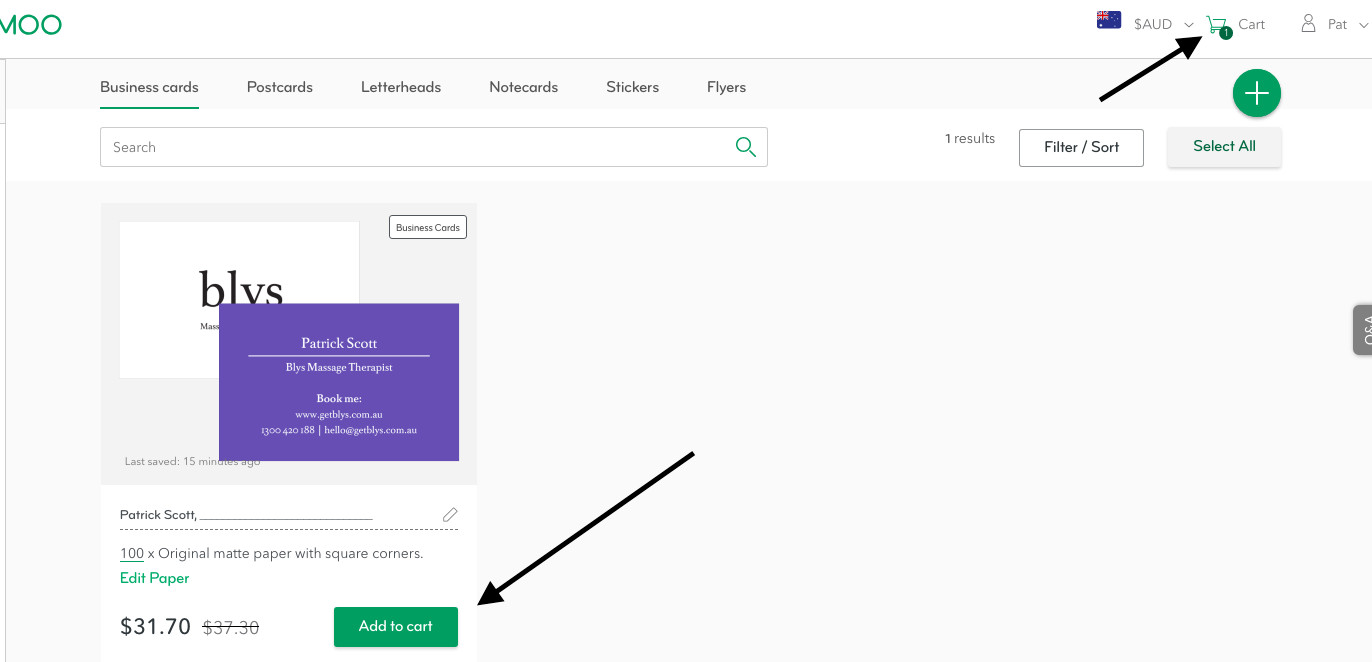This screenshot has width=1372, height=662.
Task: Switch to the Postcards tab
Action: 280,87
